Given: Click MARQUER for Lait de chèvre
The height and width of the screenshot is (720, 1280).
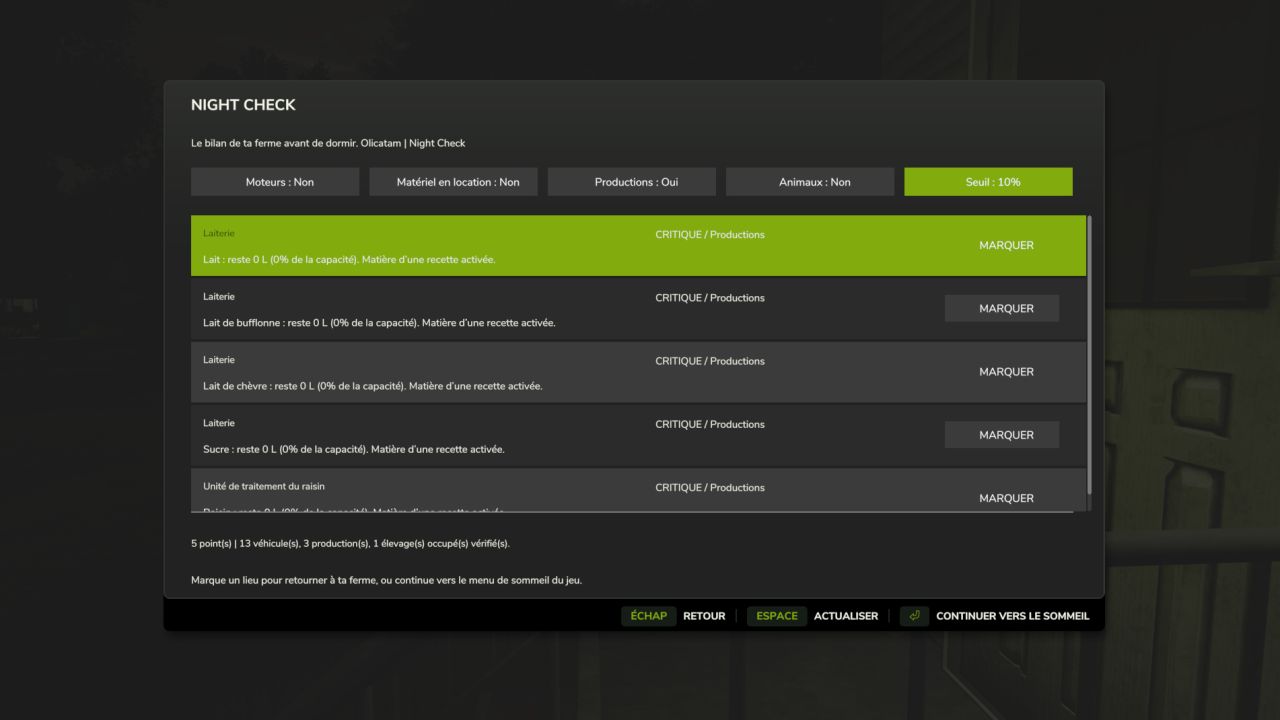Looking at the screenshot, I should tap(1006, 371).
